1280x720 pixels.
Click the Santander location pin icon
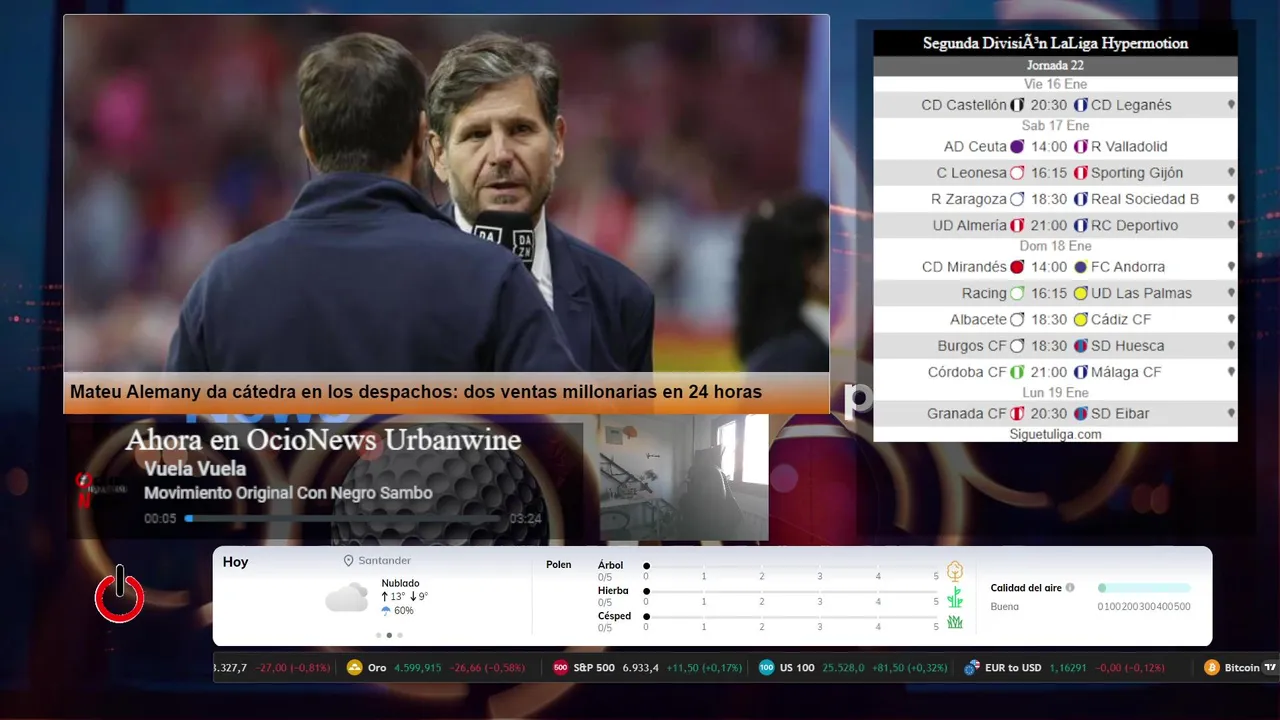click(x=349, y=561)
